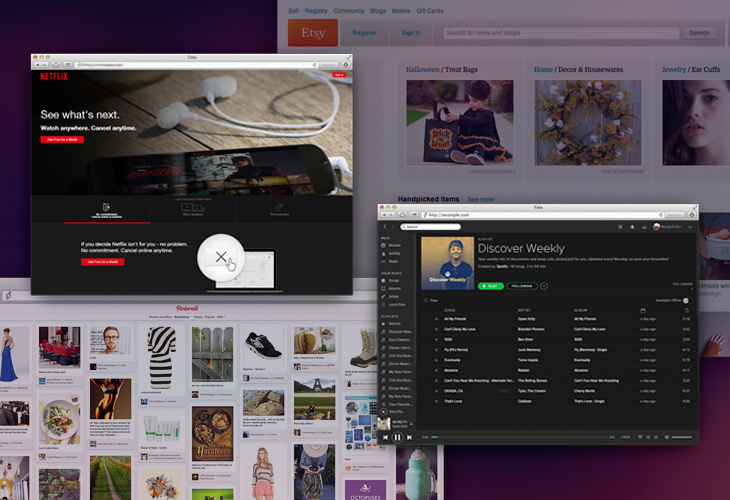730x500 pixels.
Task: Open the Jewelry category link on Etsy
Action: (x=674, y=69)
